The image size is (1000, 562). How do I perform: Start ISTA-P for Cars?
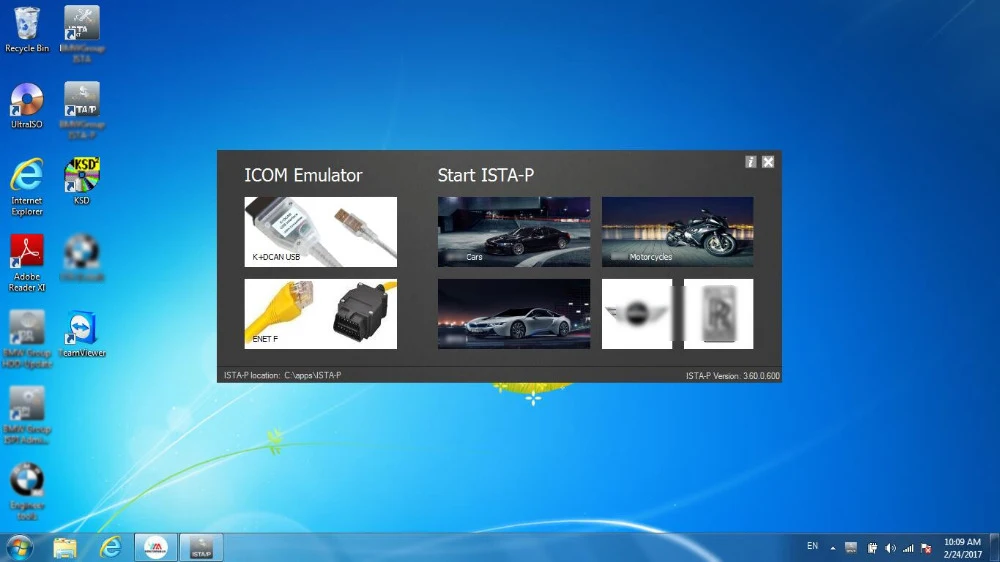[x=513, y=232]
